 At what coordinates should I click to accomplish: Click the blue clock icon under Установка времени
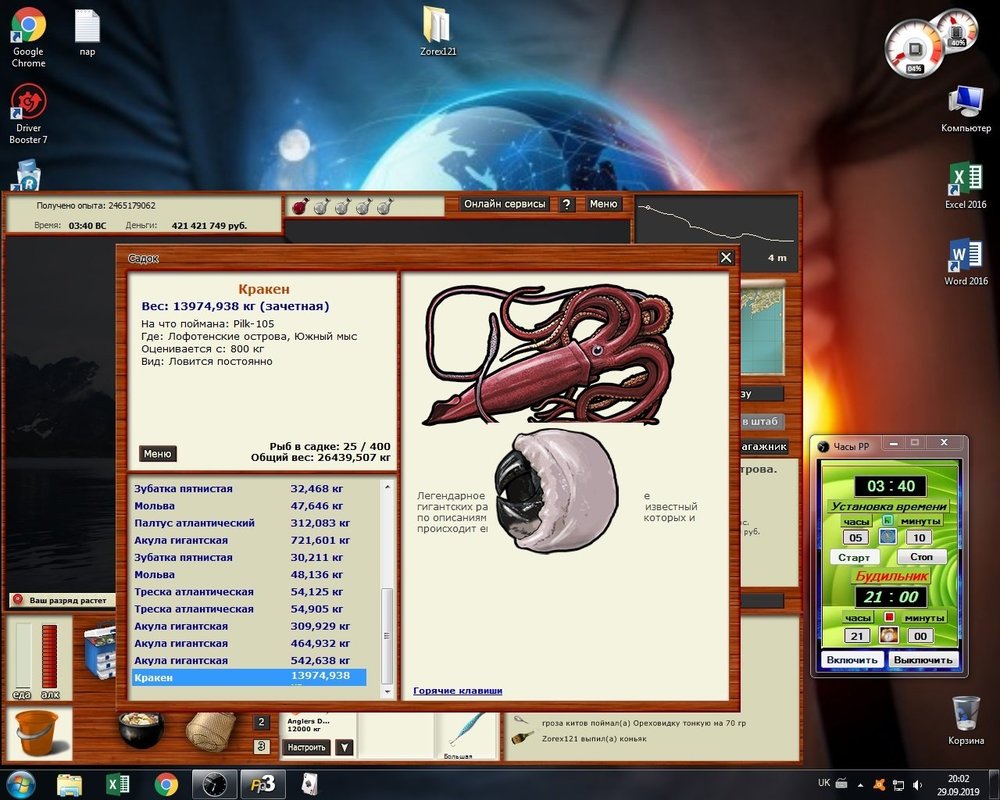887,538
